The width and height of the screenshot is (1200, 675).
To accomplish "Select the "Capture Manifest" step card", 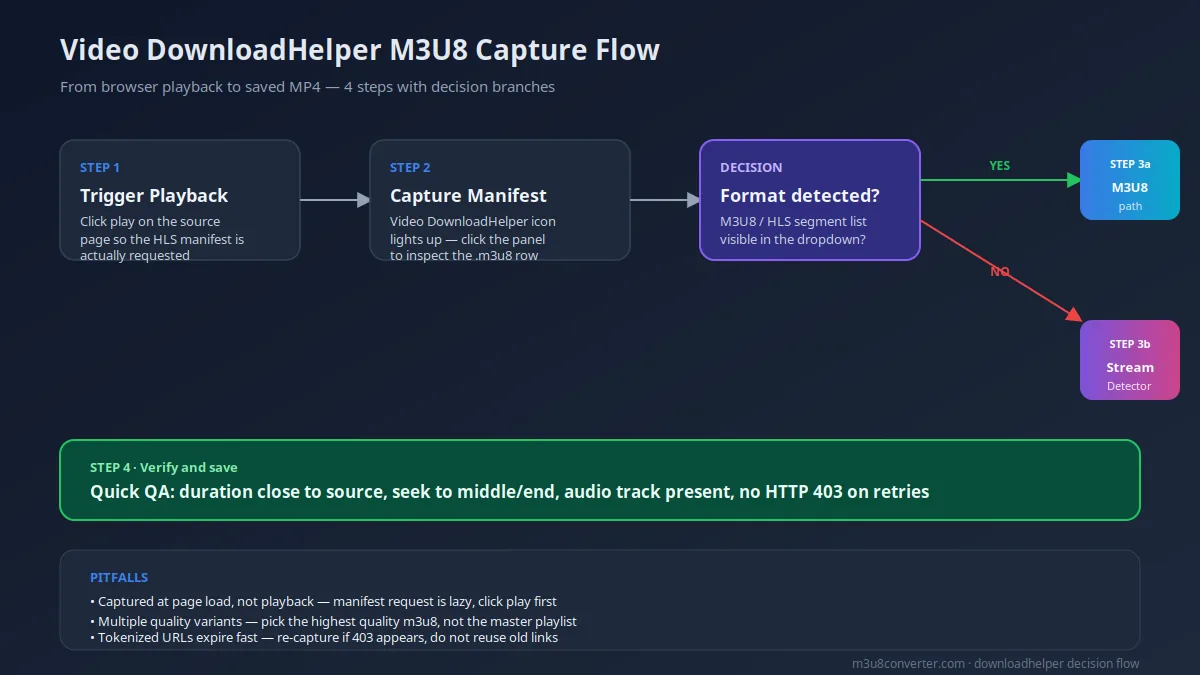I will [x=500, y=200].
